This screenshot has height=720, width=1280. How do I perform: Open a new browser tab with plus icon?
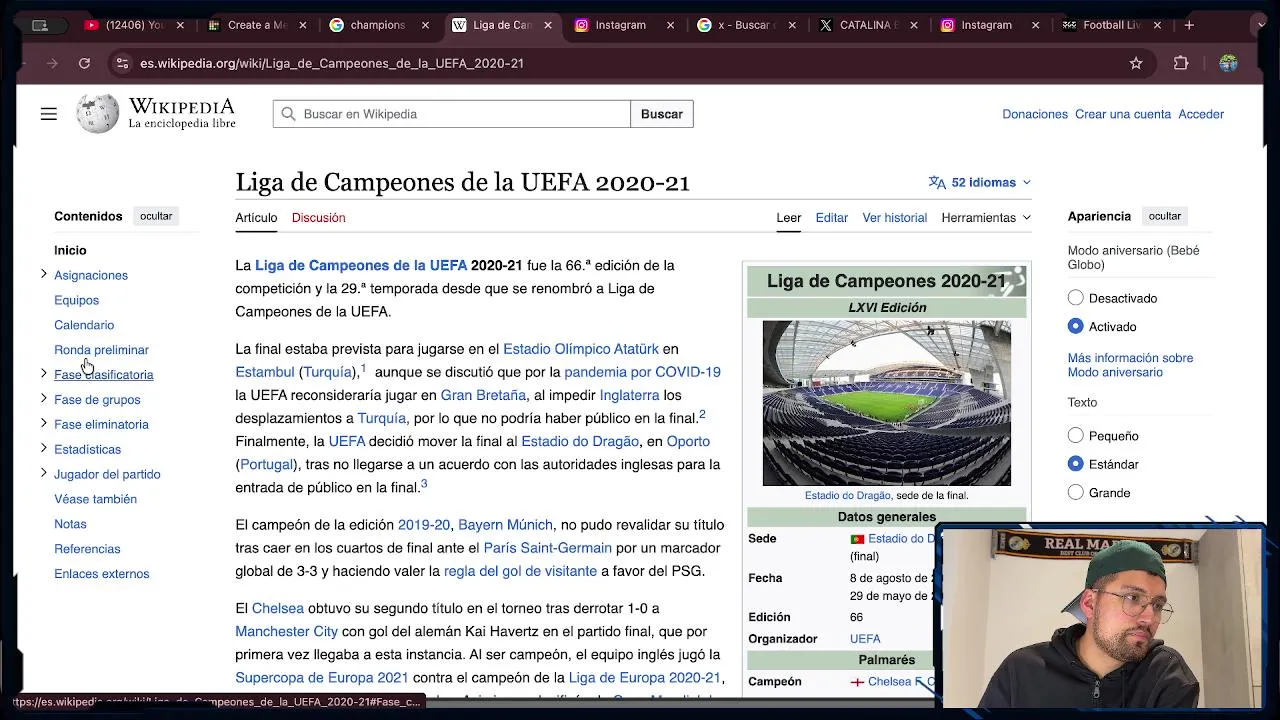tap(1189, 25)
